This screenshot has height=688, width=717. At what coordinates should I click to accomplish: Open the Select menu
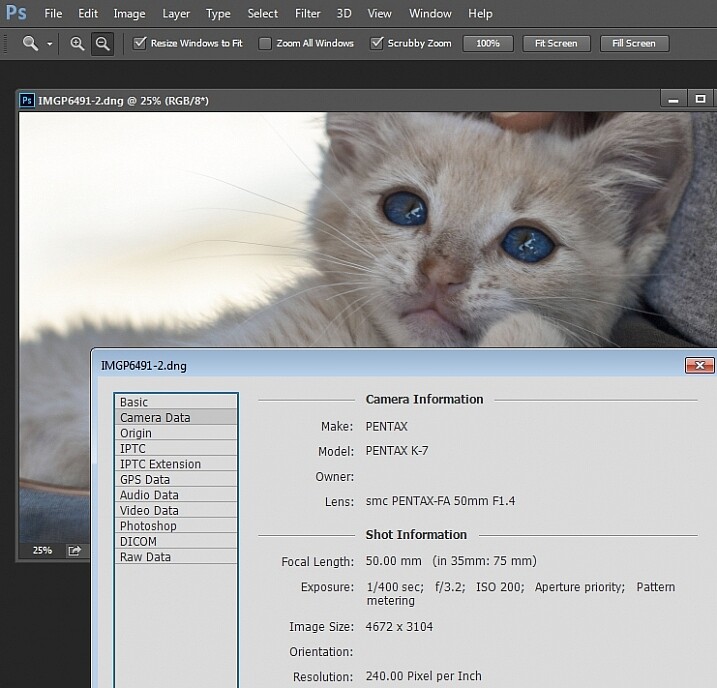coord(262,14)
